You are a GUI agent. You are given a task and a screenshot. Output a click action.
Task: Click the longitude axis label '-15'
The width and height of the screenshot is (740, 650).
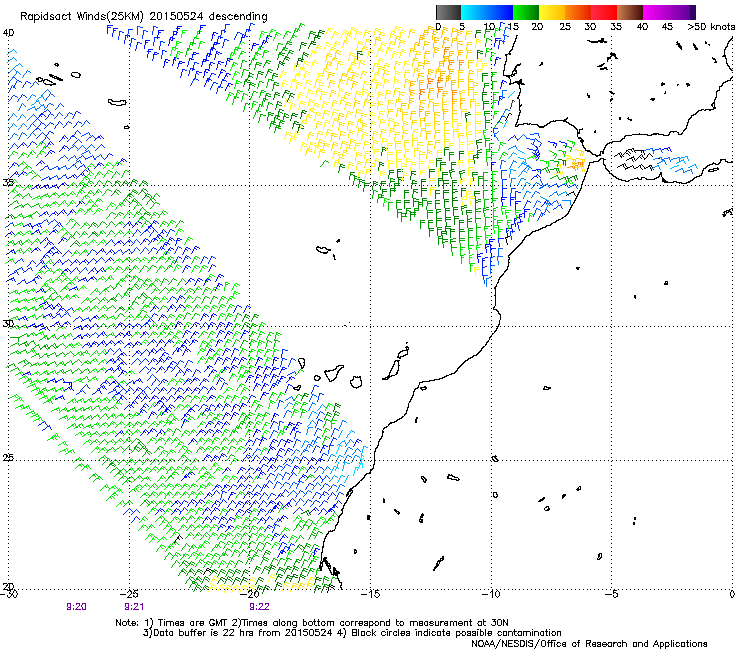click(370, 594)
